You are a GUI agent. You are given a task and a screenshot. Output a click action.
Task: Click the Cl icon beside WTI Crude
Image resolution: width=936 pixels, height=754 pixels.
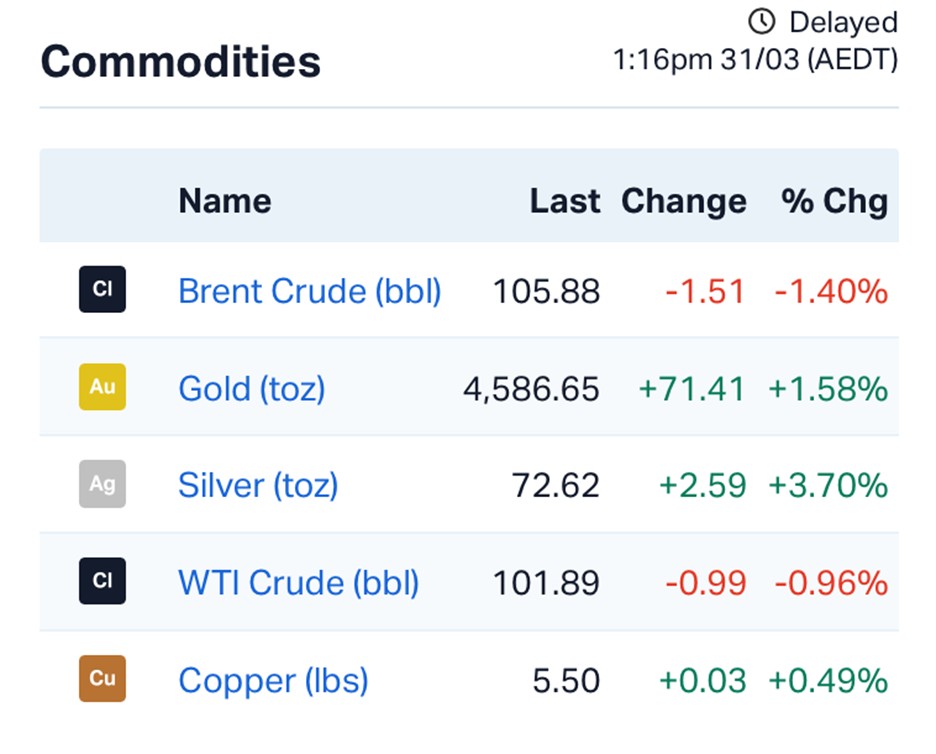(102, 581)
